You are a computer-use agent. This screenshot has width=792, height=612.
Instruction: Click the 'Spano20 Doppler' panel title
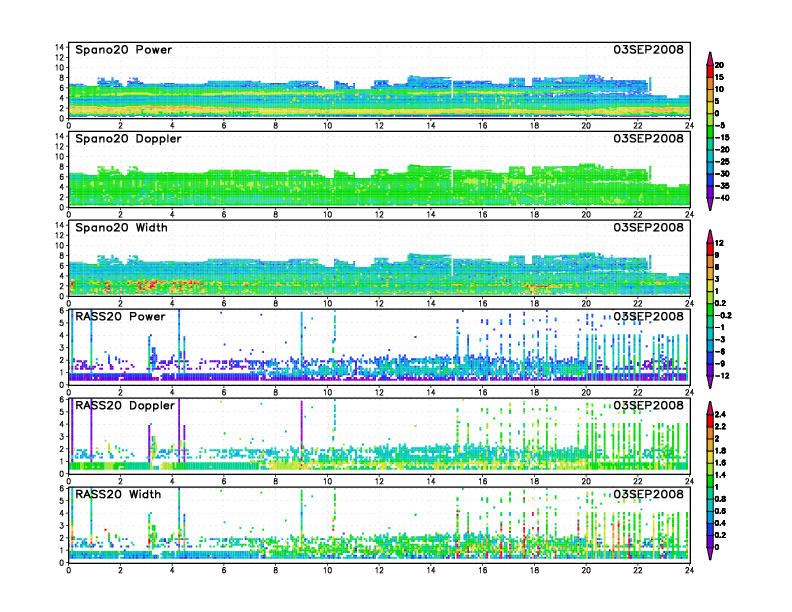coord(128,138)
